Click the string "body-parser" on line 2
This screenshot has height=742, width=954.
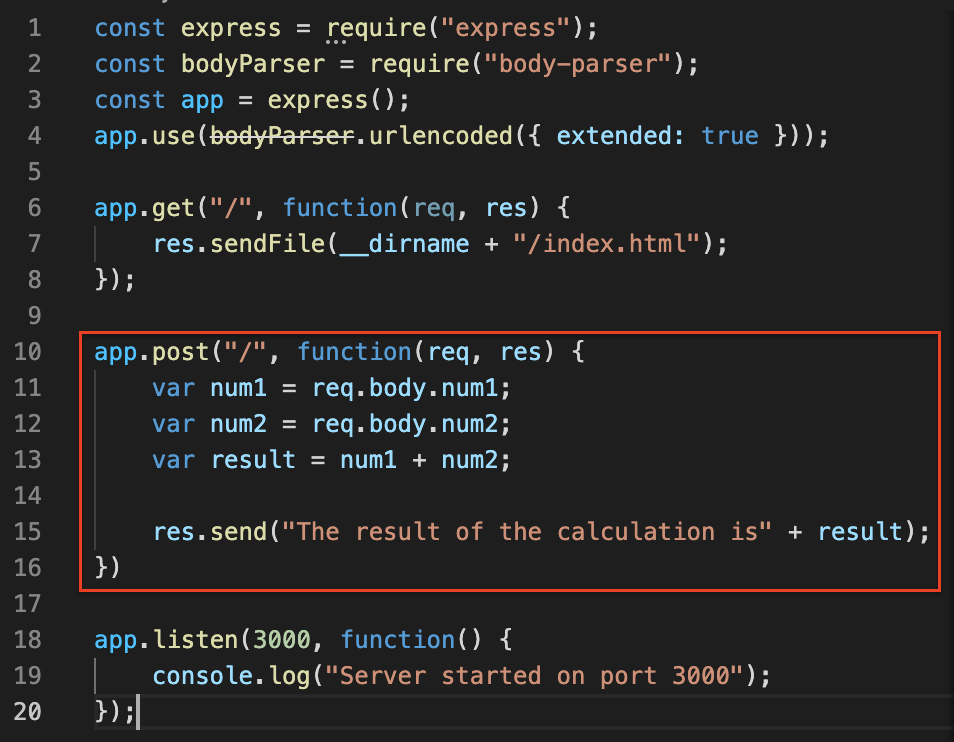(577, 64)
